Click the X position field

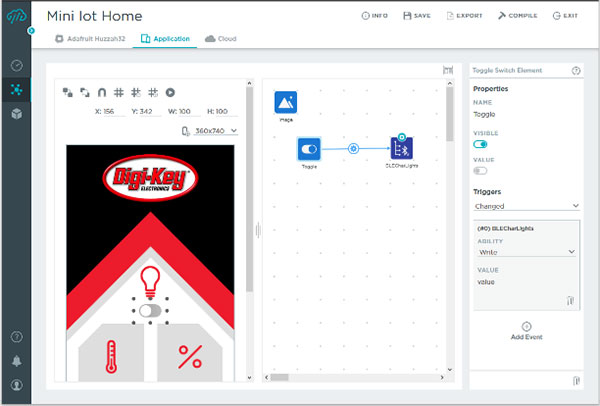click(109, 111)
